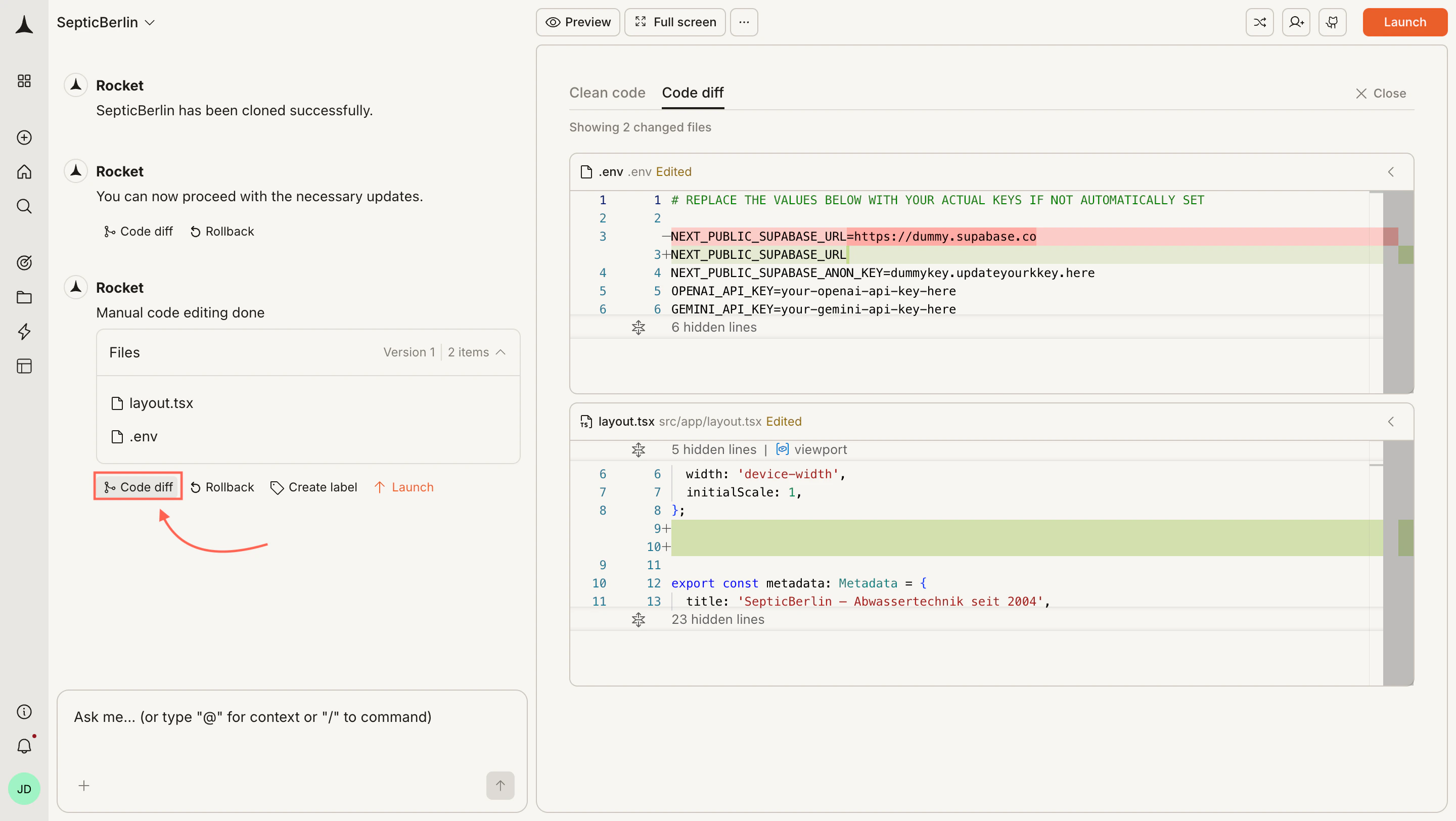This screenshot has width=1456, height=821.
Task: Open the shuffle icon in the top toolbar
Action: click(x=1259, y=22)
